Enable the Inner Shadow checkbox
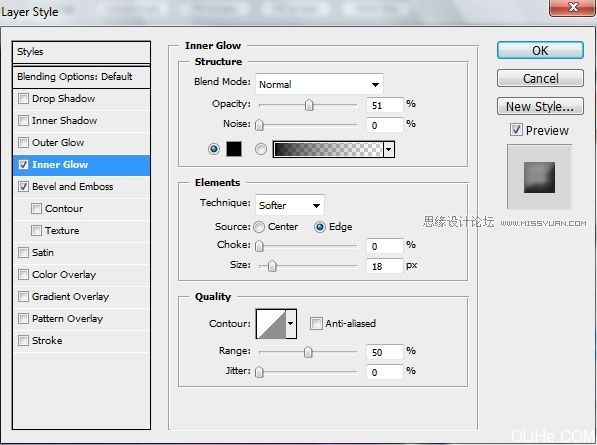Screen dimensions: 597x445 point(23,121)
